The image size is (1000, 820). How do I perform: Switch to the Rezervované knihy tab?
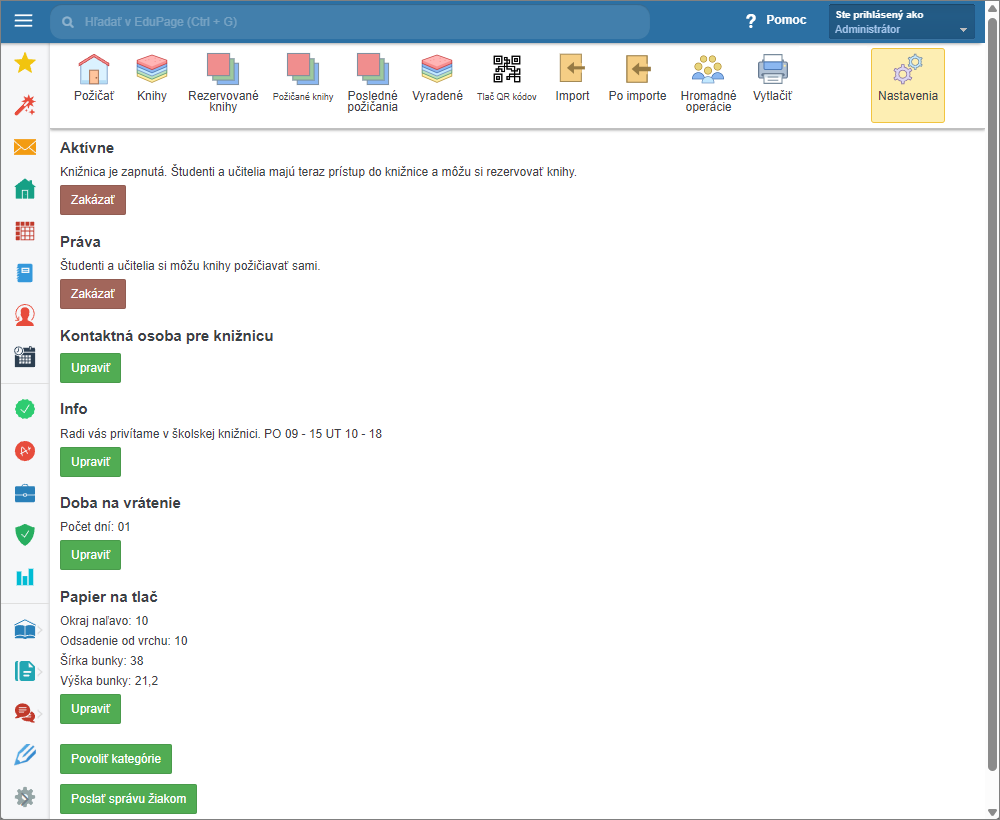click(223, 83)
